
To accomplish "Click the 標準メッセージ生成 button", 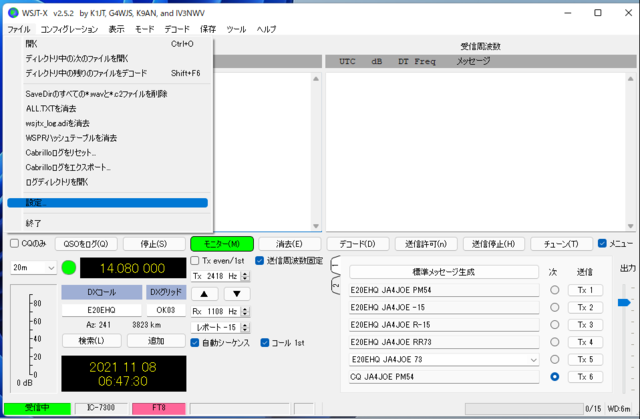I will coord(444,272).
